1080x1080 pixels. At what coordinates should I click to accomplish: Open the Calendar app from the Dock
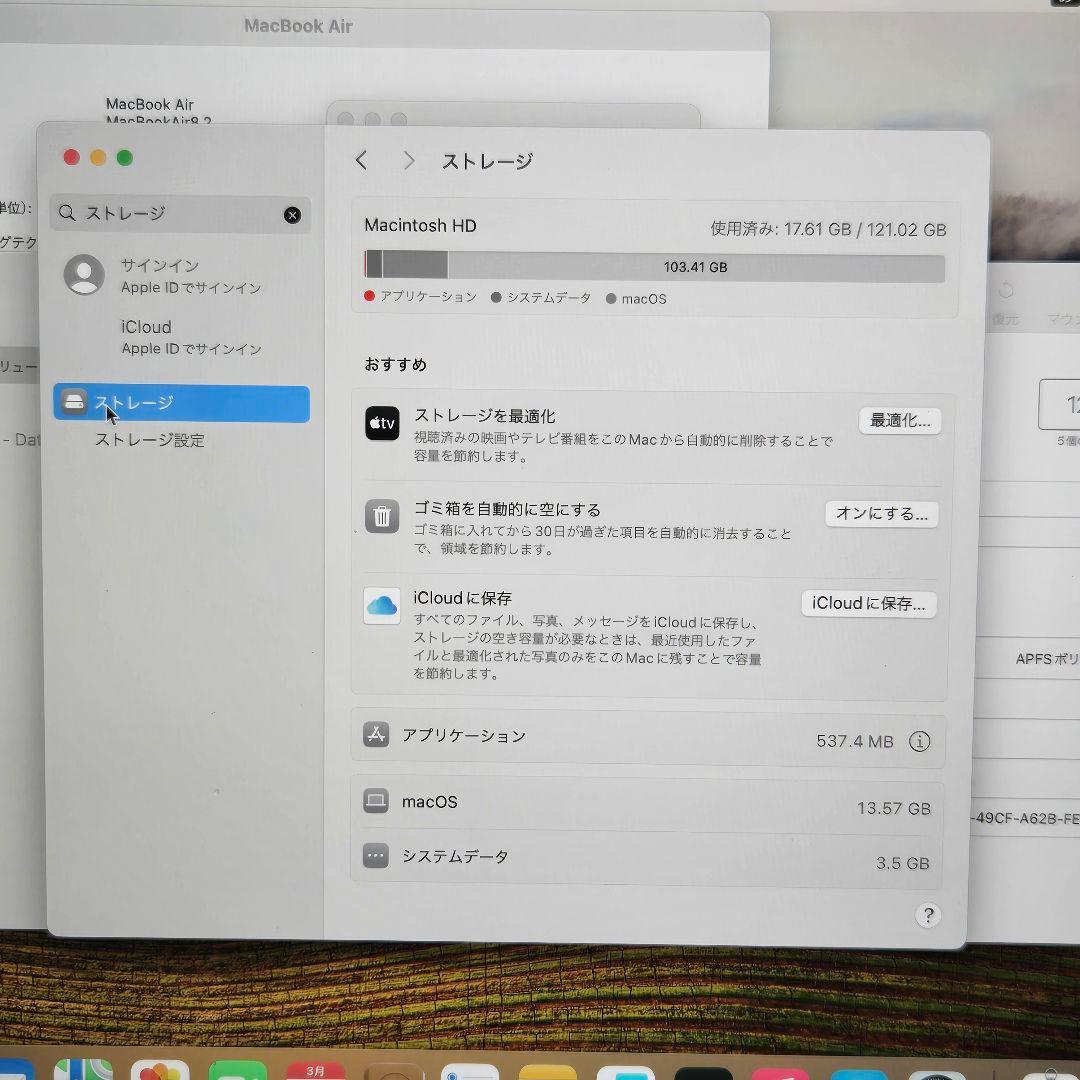click(x=315, y=1068)
